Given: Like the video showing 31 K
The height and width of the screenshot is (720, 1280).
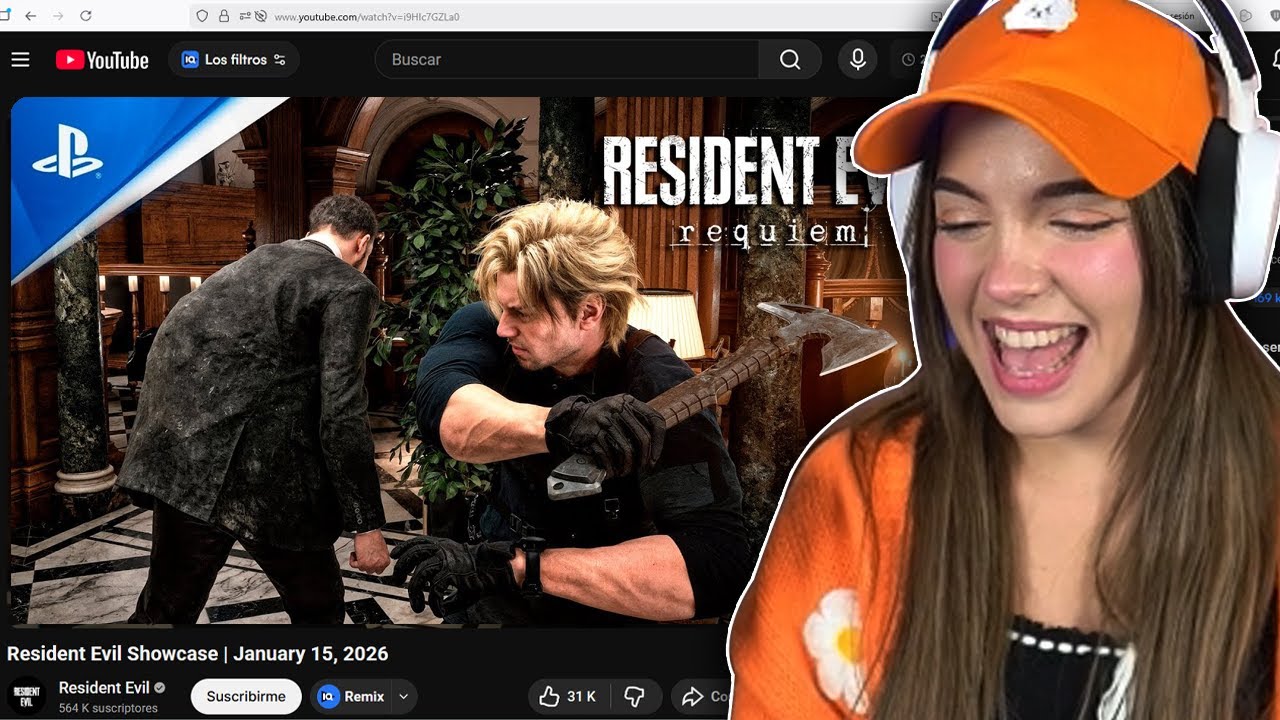Looking at the screenshot, I should pyautogui.click(x=567, y=697).
